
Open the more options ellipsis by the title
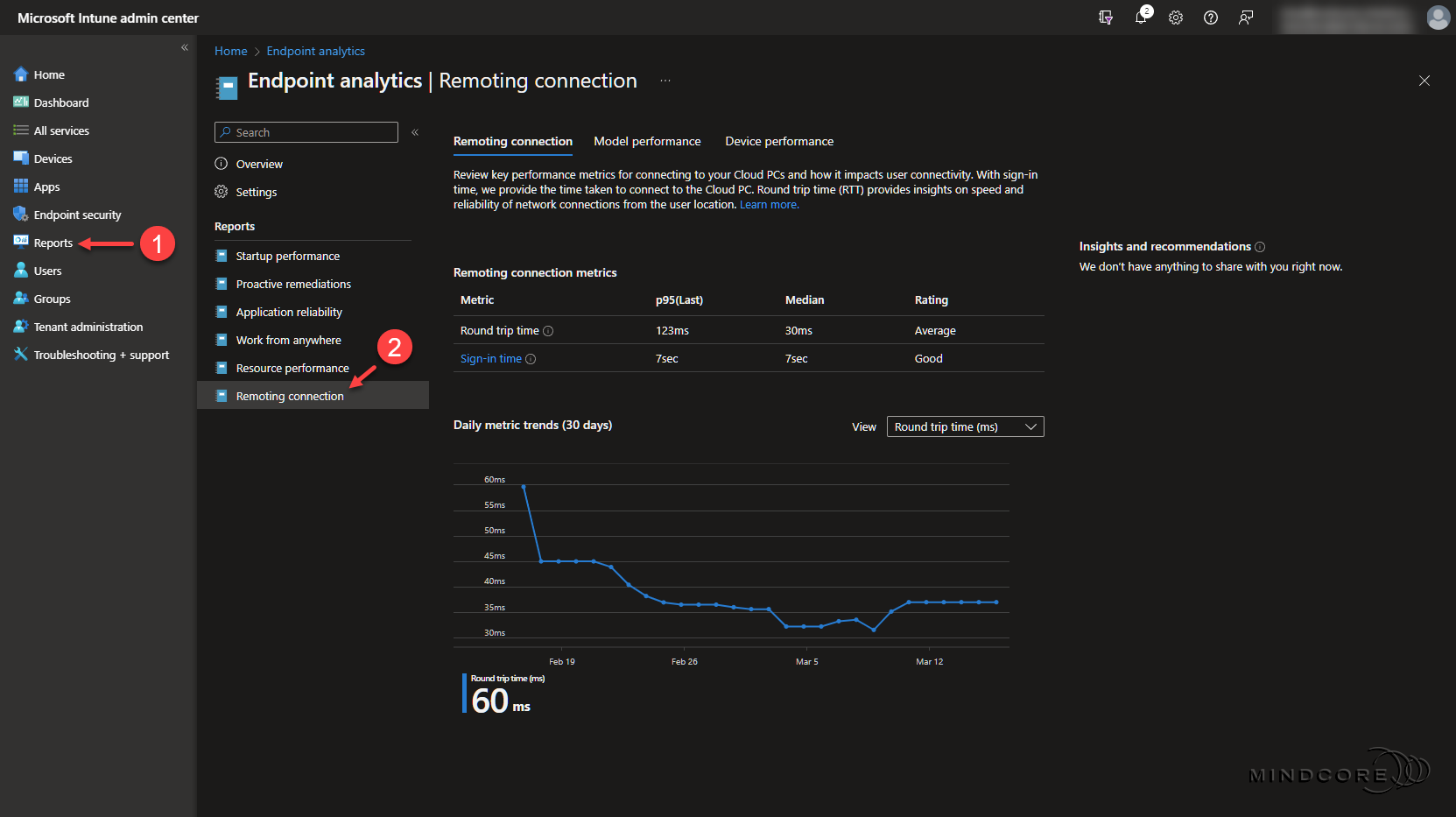[x=665, y=81]
